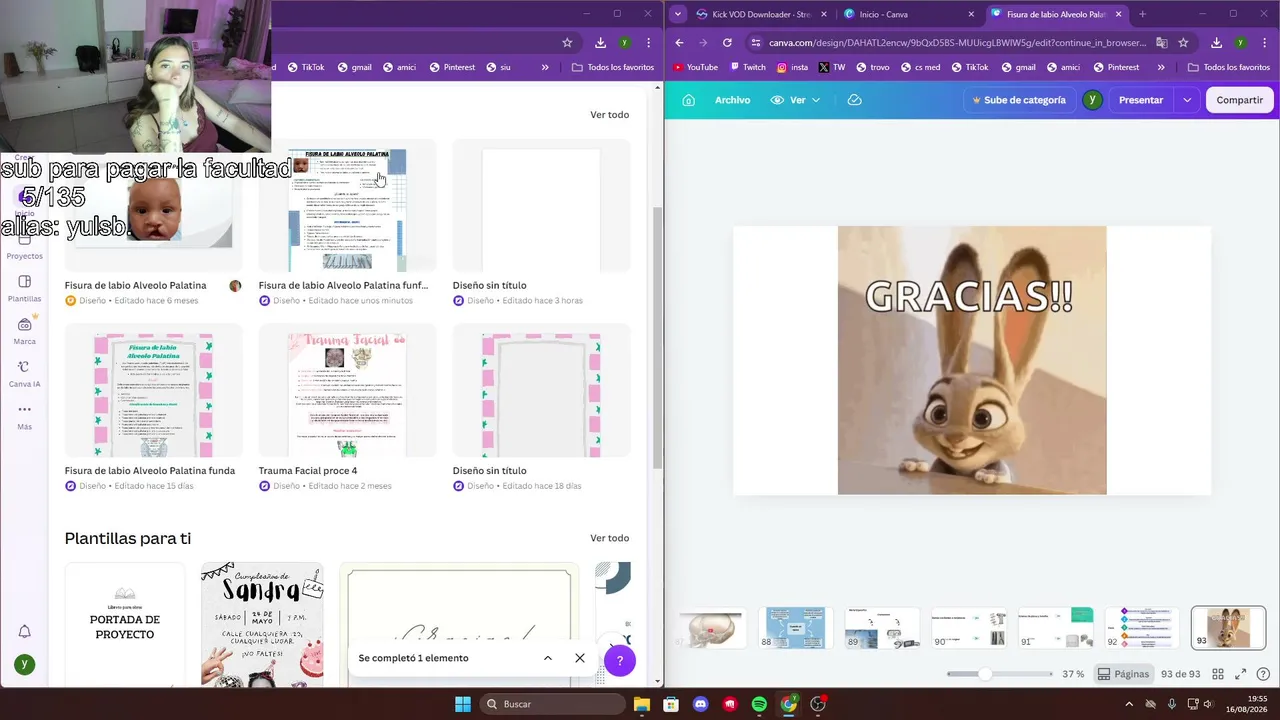The height and width of the screenshot is (720, 1280).
Task: Bookmark the page in the left browser window
Action: (567, 43)
